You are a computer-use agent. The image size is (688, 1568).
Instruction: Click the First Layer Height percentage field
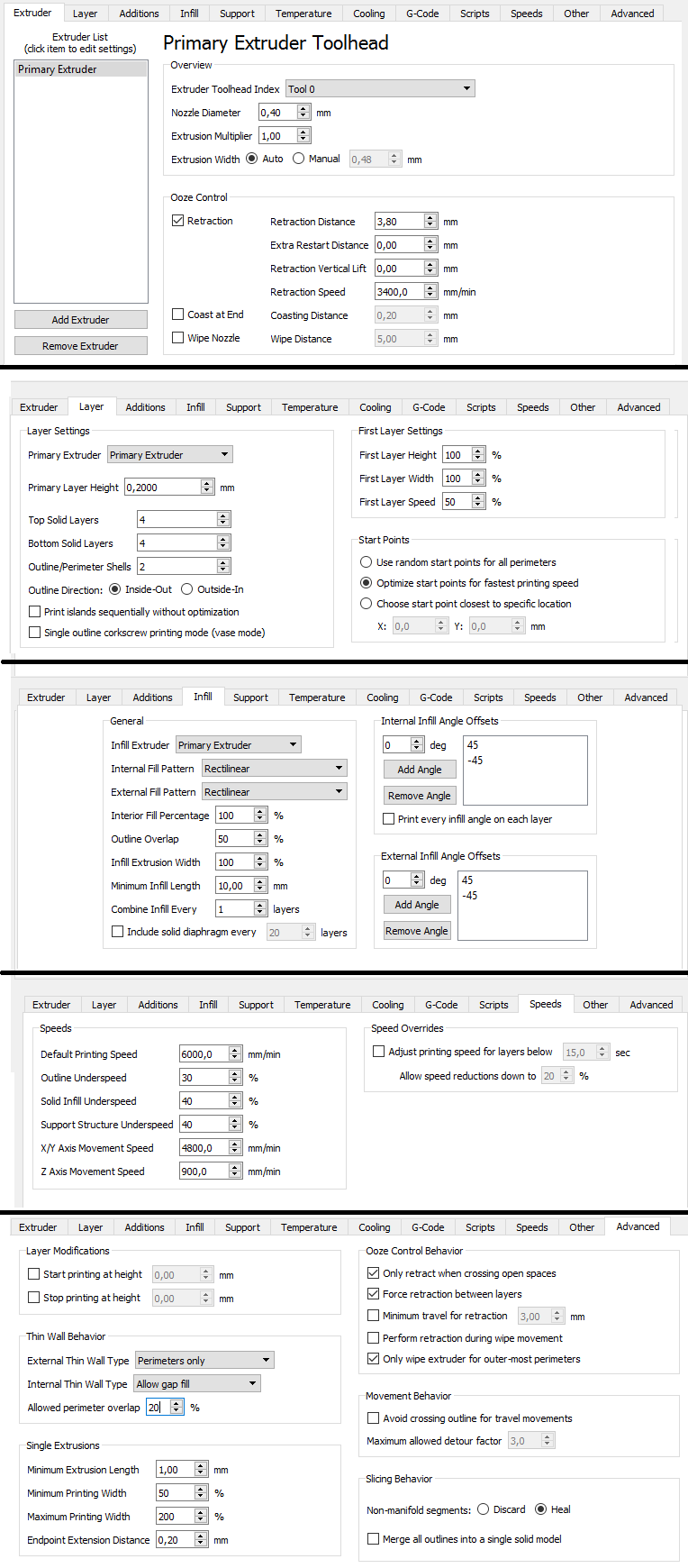pyautogui.click(x=457, y=455)
